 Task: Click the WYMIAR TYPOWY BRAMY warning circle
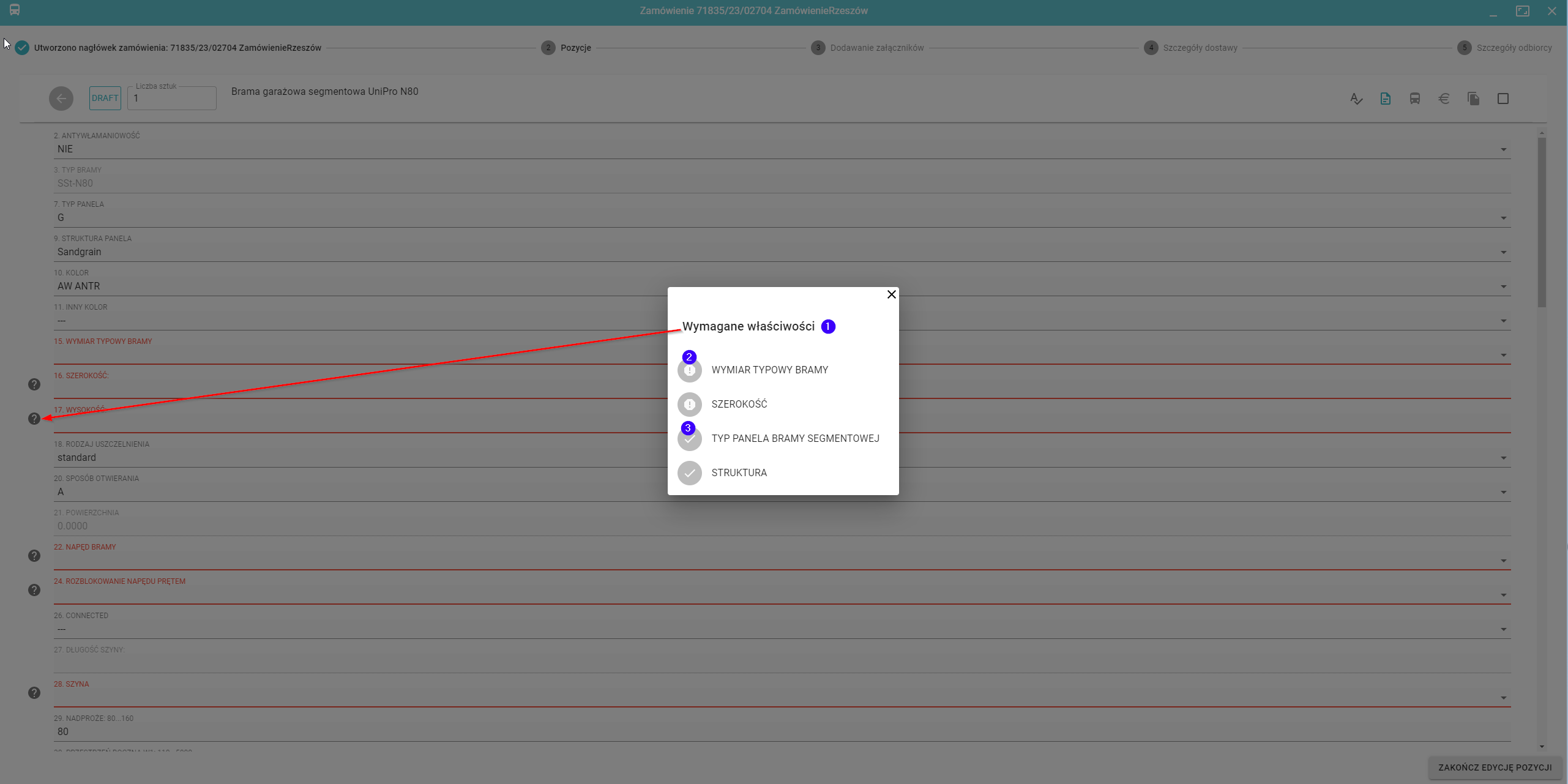690,370
